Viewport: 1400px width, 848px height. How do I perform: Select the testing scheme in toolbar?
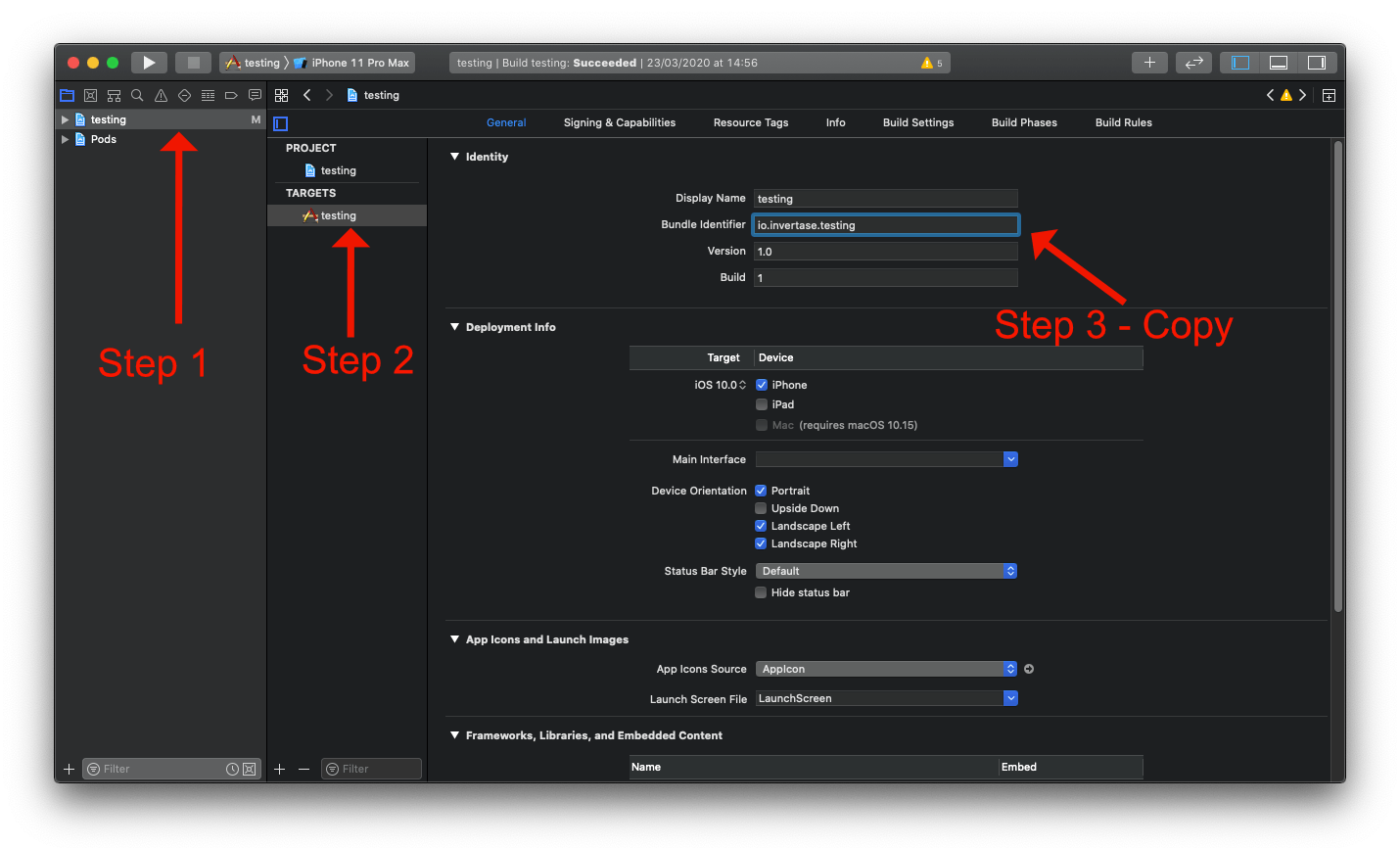coord(253,63)
